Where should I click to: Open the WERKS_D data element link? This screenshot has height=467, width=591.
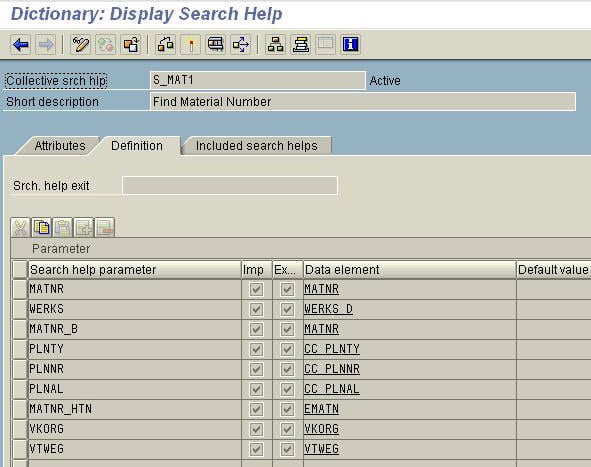pyautogui.click(x=328, y=309)
